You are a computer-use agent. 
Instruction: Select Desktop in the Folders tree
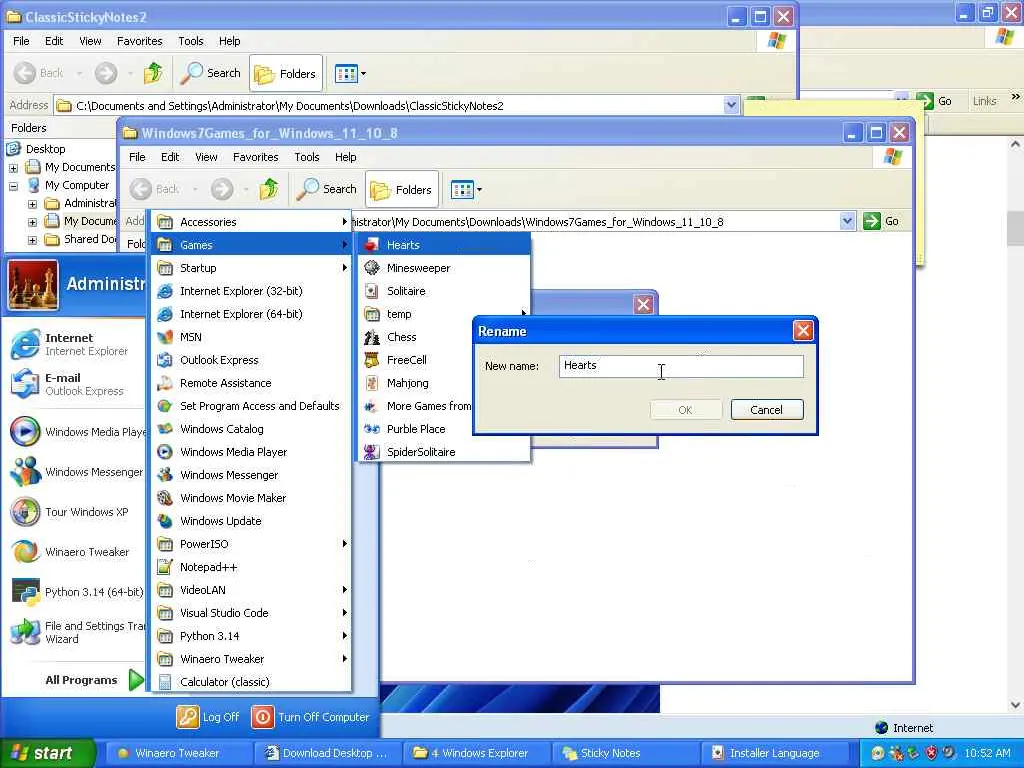[x=45, y=149]
